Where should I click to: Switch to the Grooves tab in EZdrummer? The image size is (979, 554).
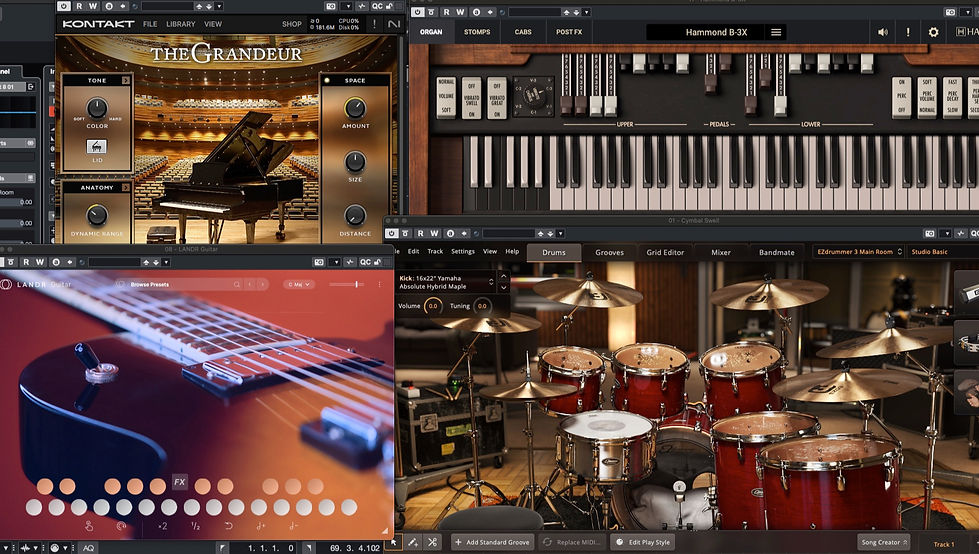coord(609,252)
